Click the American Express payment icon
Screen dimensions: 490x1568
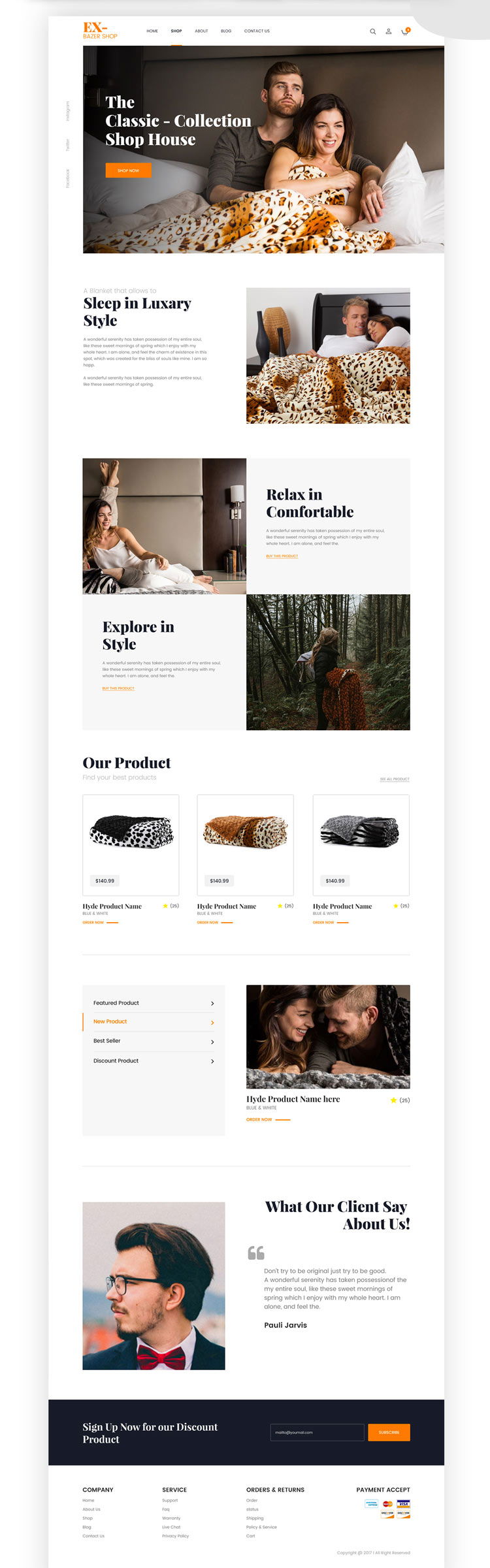(371, 1503)
